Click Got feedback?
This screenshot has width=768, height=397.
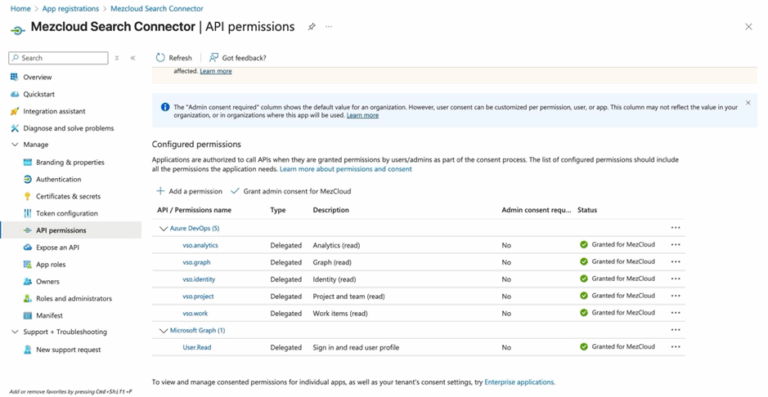click(x=238, y=58)
